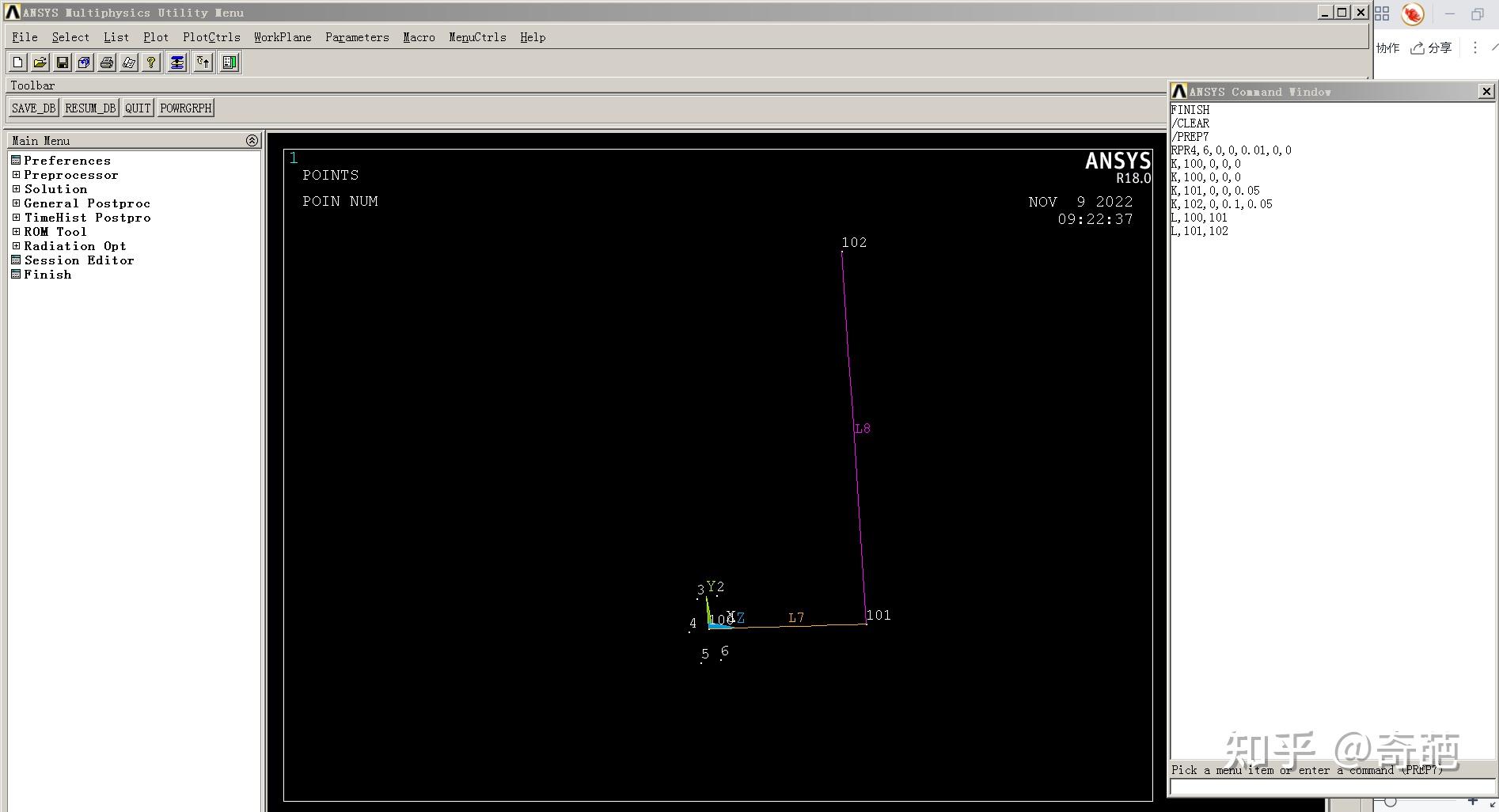Click RESUM_DB to resume the database
The height and width of the screenshot is (812, 1499).
[x=90, y=108]
